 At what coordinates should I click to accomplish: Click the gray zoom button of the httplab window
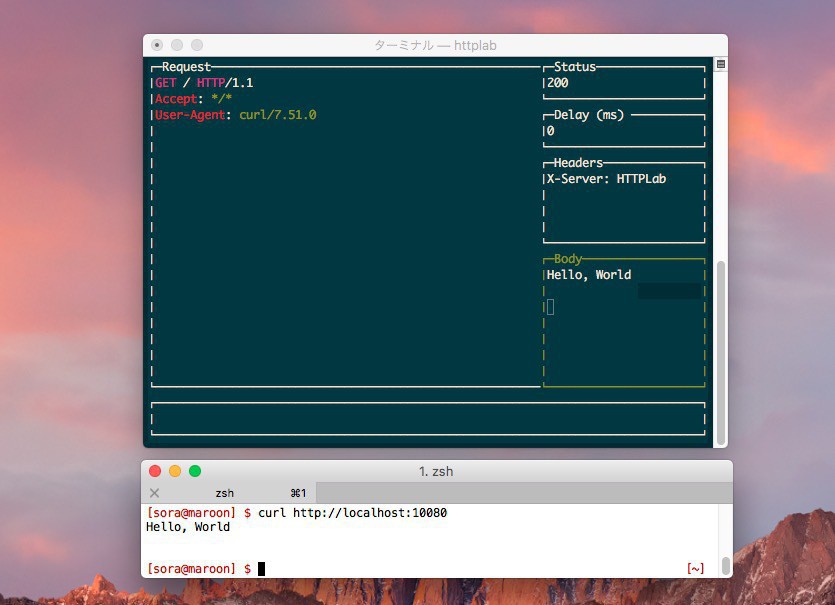click(197, 45)
